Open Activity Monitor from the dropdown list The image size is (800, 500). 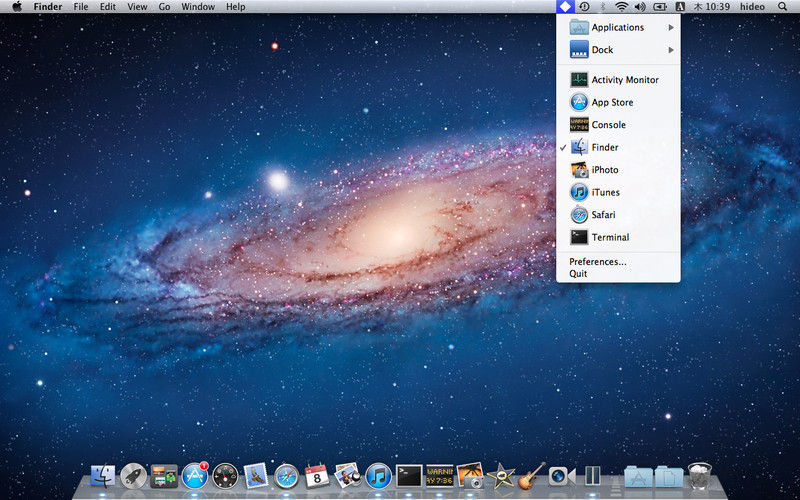pos(624,80)
